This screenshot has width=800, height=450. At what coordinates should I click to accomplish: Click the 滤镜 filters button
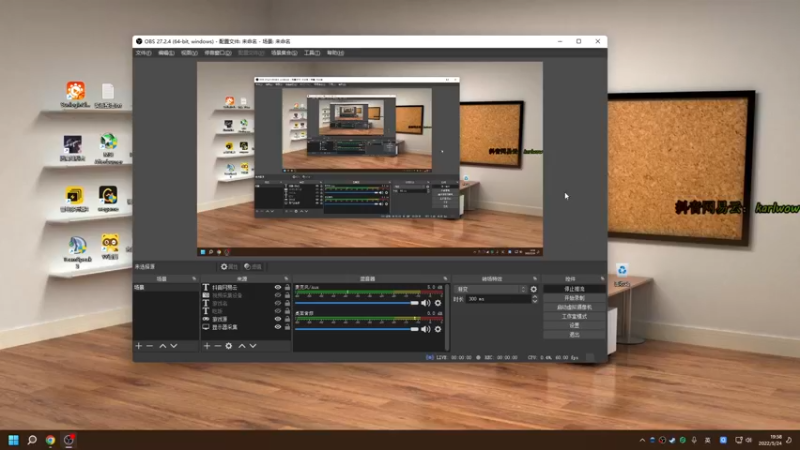pyautogui.click(x=253, y=267)
